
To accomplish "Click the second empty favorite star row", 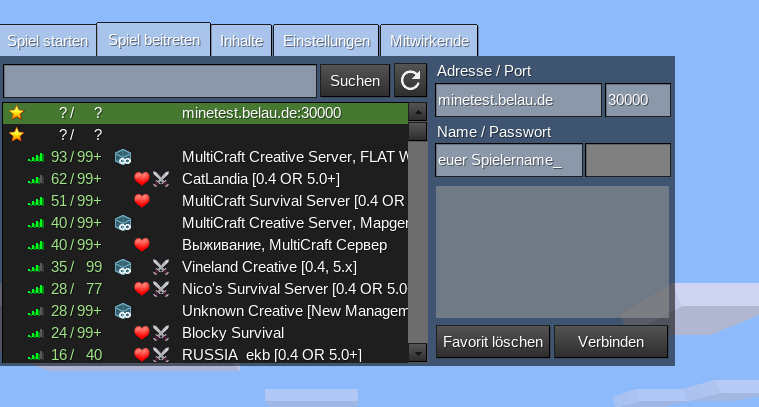I will pyautogui.click(x=16, y=135).
